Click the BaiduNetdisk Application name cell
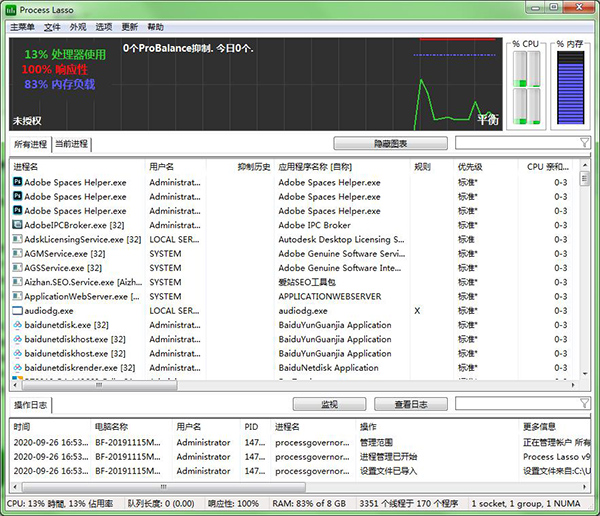600x516 pixels. (328, 367)
